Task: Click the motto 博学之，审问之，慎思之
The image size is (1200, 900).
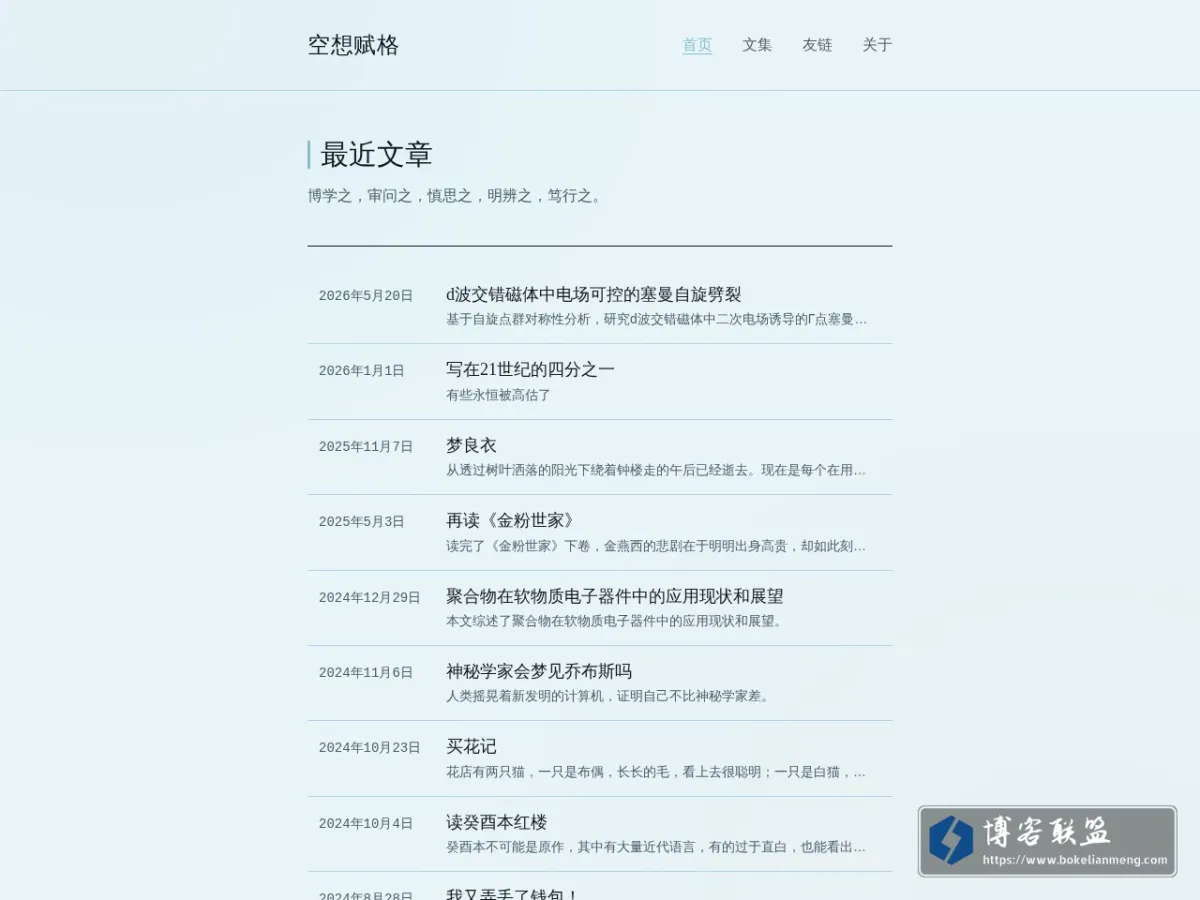Action: click(x=455, y=196)
